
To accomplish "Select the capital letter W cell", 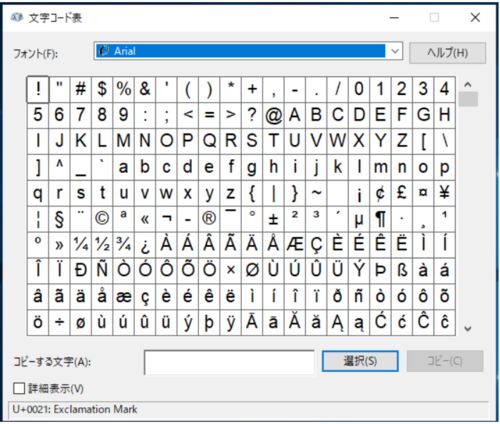I will click(338, 141).
